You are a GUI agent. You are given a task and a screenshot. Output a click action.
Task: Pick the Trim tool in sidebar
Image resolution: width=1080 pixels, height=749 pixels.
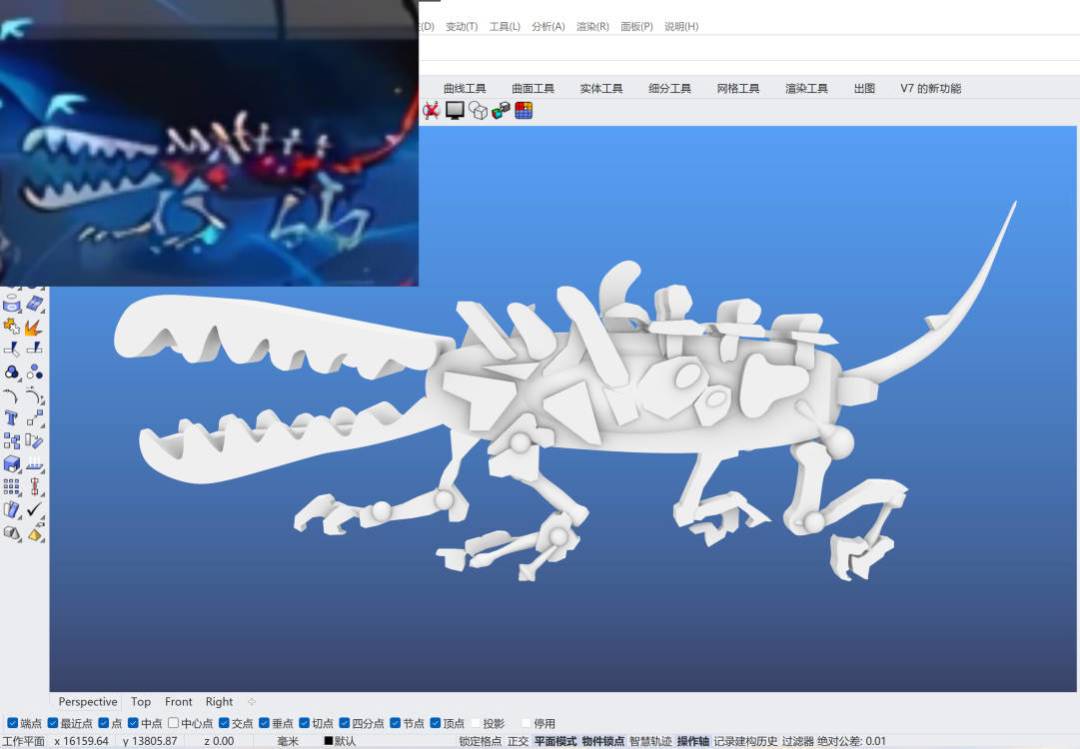coord(12,349)
